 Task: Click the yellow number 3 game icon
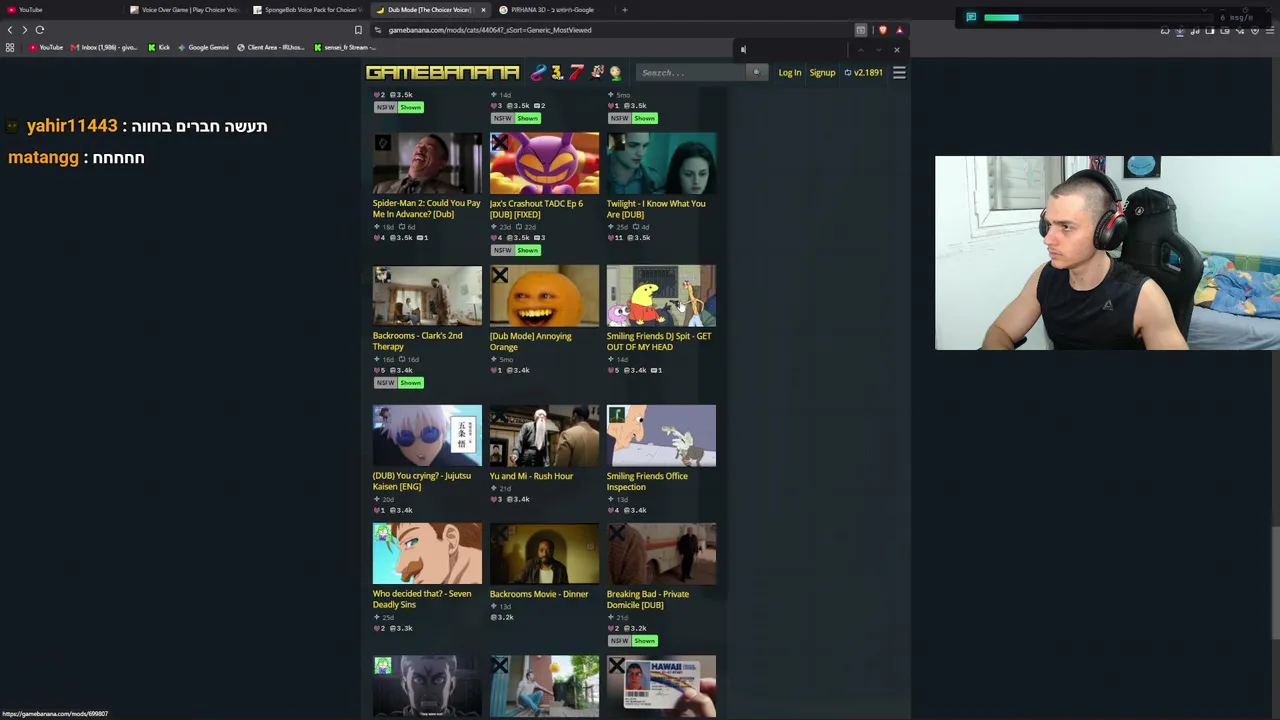coord(557,72)
